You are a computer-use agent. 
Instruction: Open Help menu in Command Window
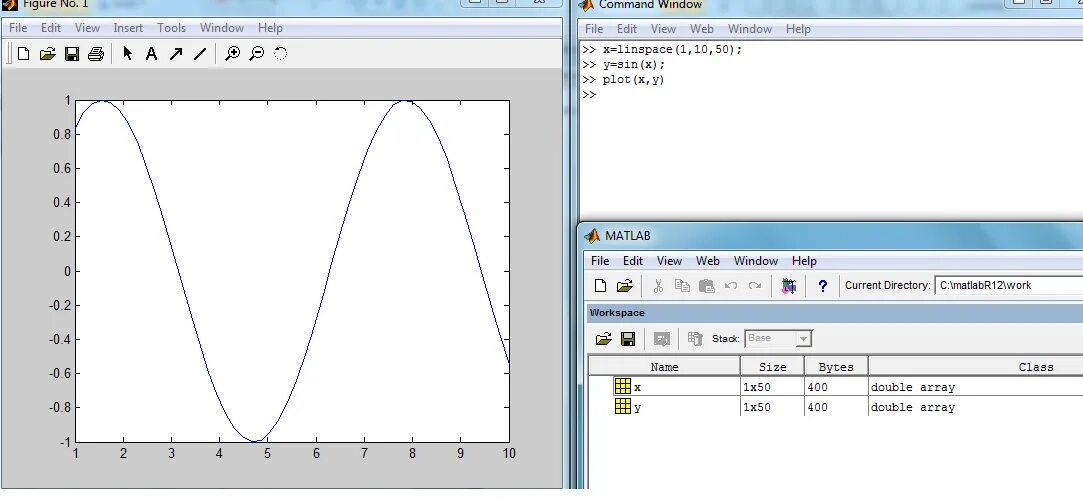pos(798,28)
